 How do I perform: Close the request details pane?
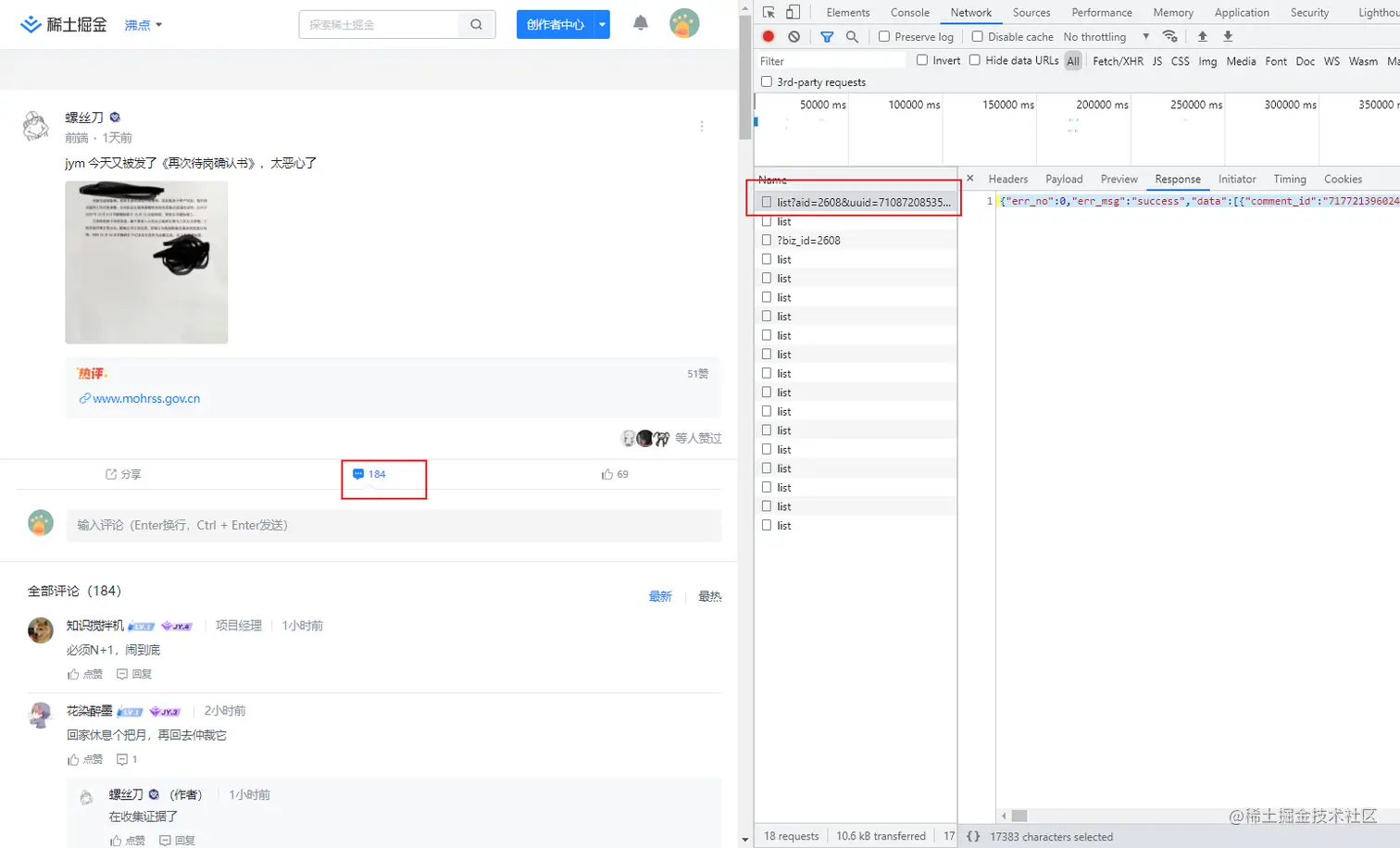click(x=970, y=178)
